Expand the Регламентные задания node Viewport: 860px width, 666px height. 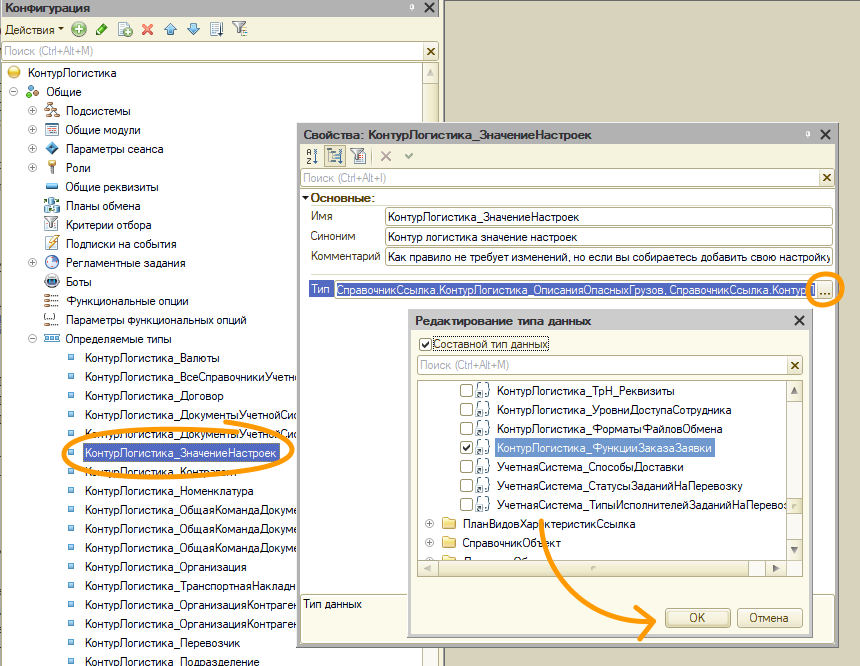32,262
